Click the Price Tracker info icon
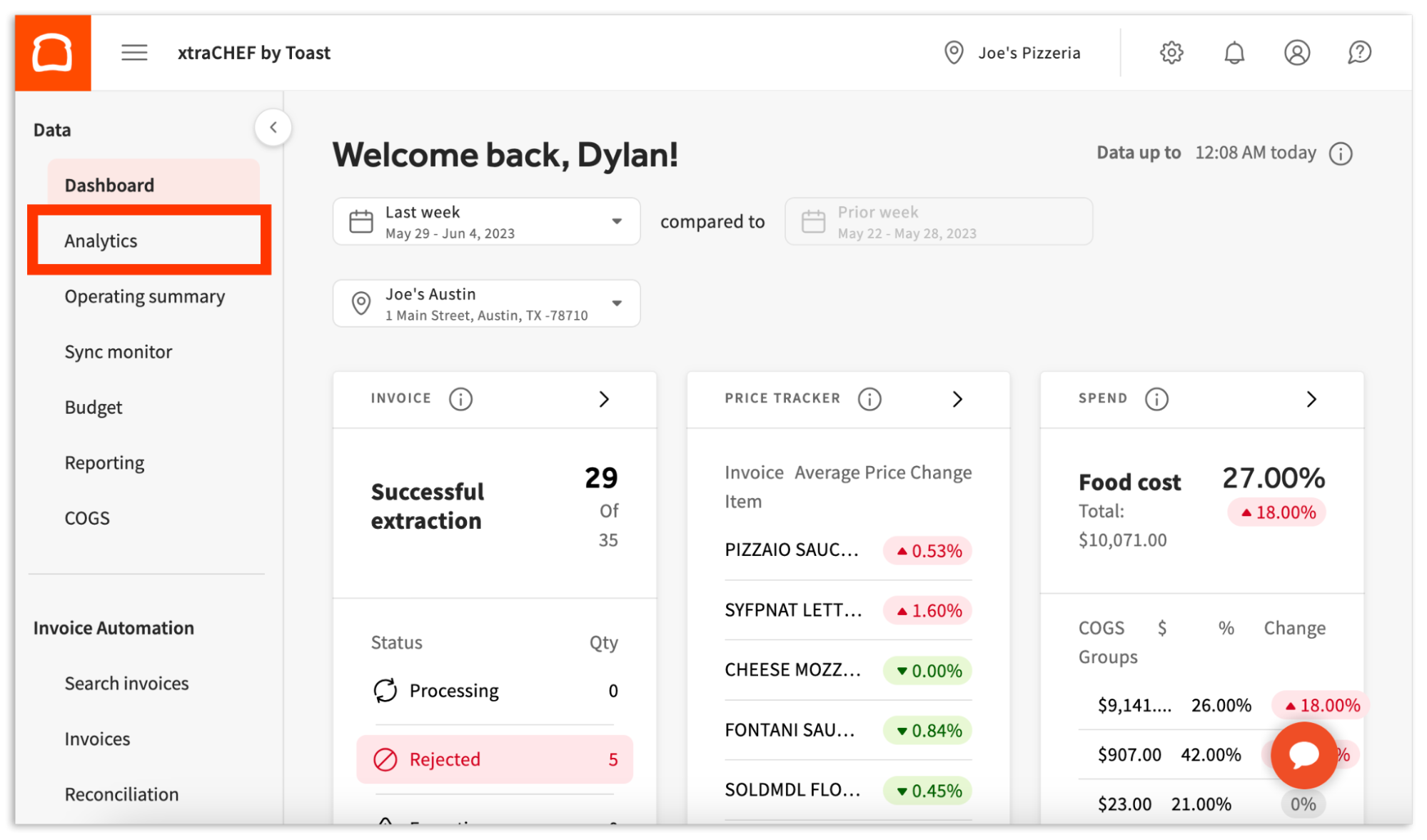The height and width of the screenshot is (840, 1427). click(x=869, y=399)
